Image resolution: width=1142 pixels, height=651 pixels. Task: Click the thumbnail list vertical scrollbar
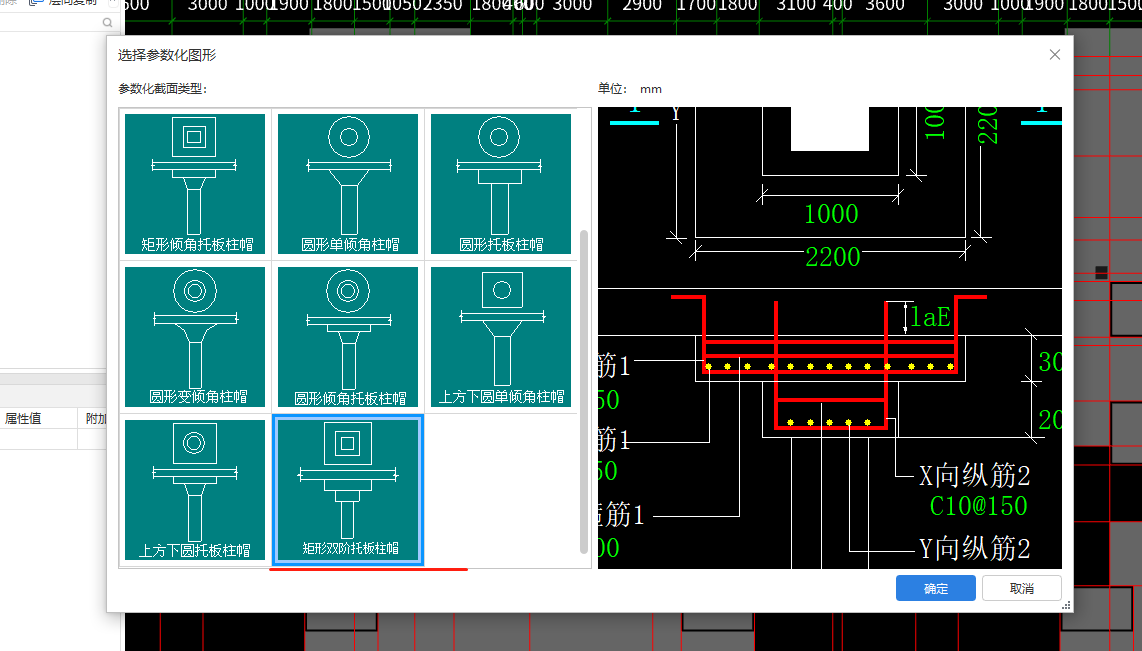click(583, 390)
